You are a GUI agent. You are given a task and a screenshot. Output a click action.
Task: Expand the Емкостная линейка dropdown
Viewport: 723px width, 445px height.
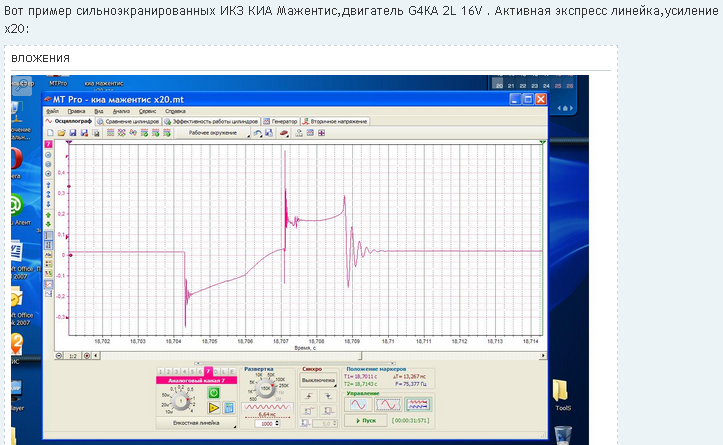[196, 423]
